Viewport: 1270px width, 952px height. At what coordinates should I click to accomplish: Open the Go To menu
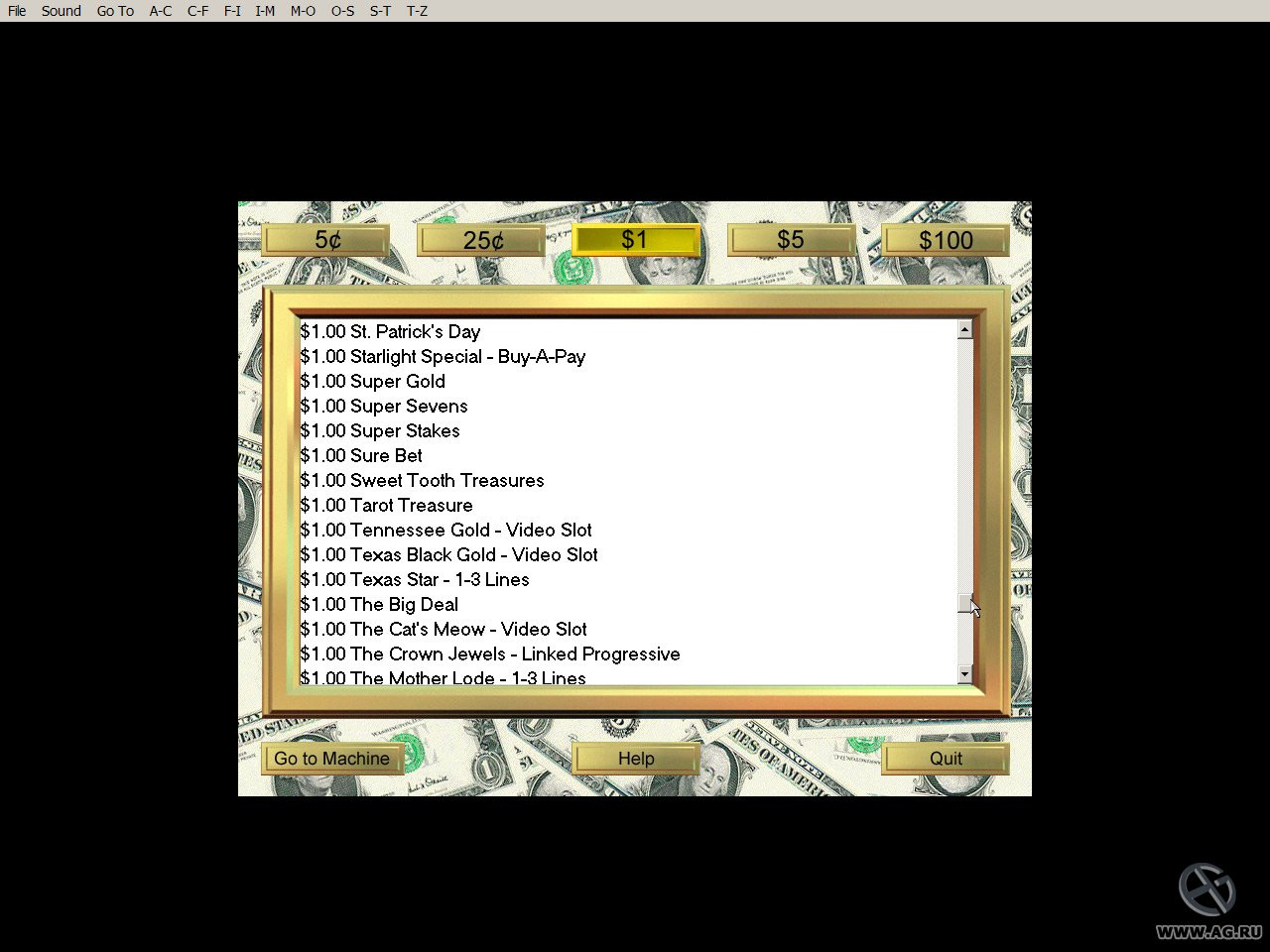(x=115, y=11)
